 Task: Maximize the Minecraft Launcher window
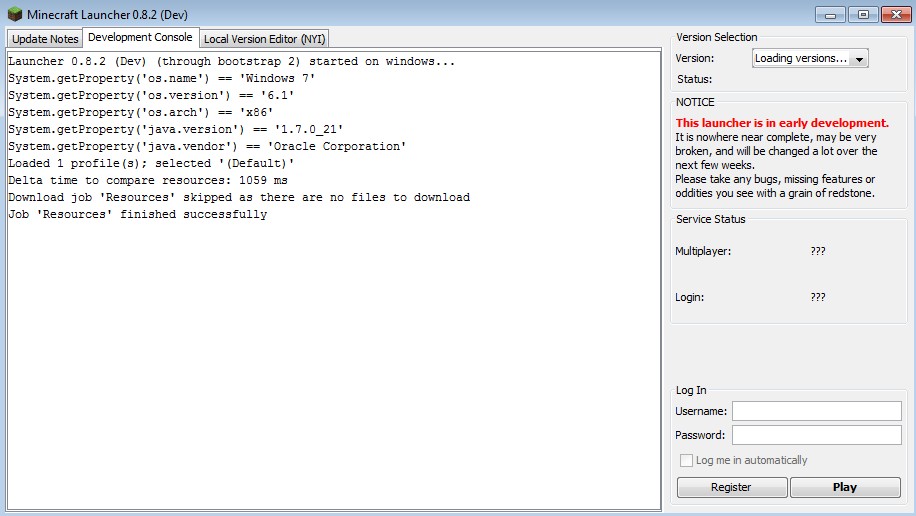pos(863,15)
